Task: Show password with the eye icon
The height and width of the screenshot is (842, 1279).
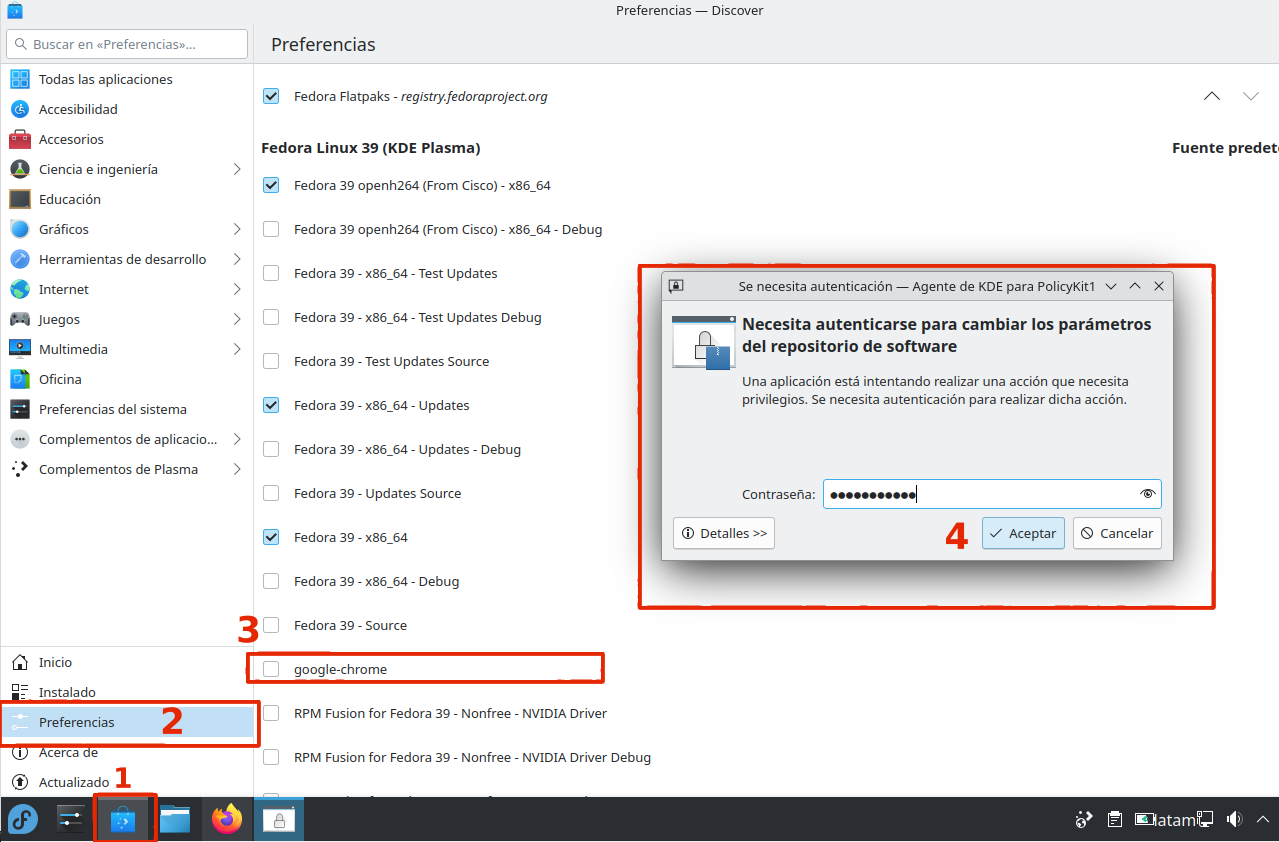Action: point(1147,494)
